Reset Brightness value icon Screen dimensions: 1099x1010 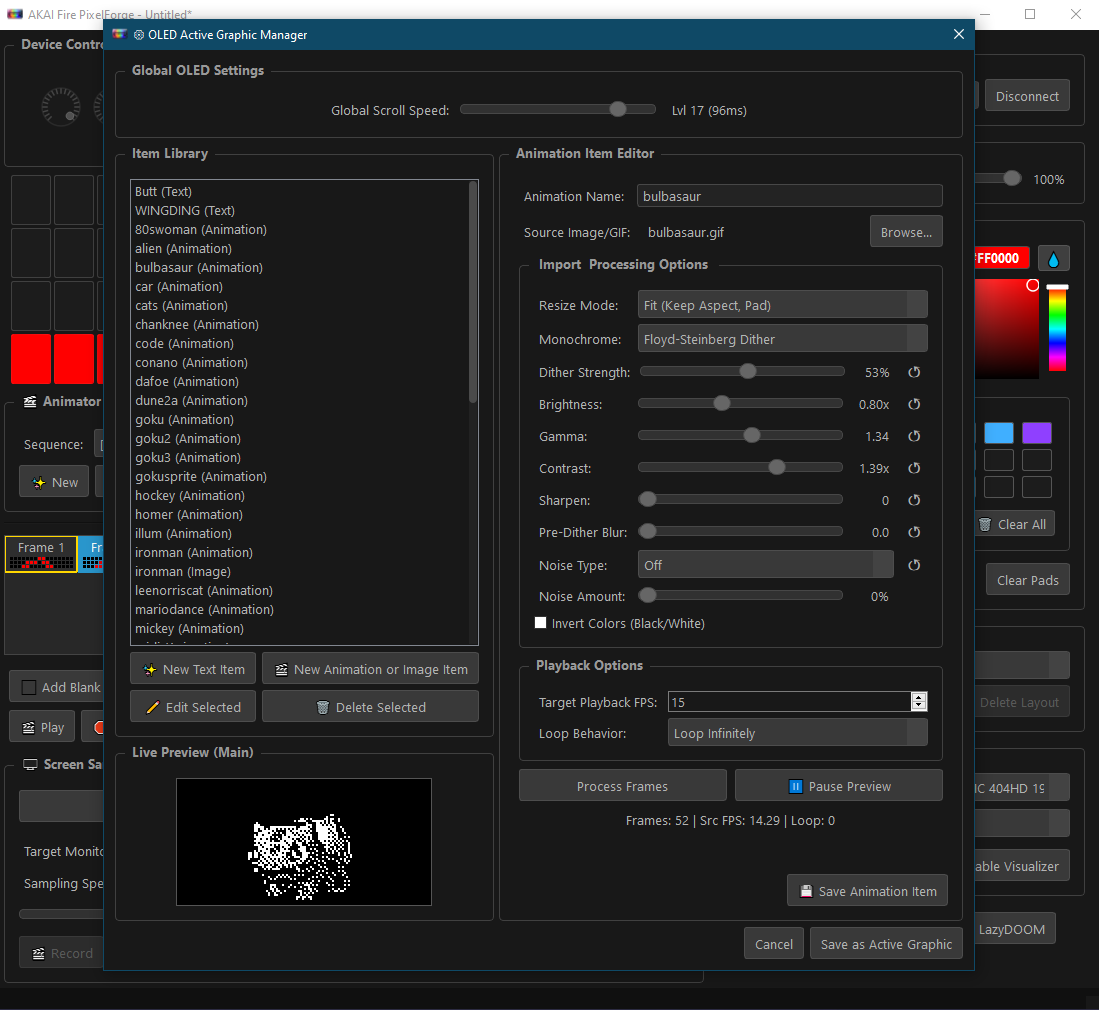click(x=914, y=404)
